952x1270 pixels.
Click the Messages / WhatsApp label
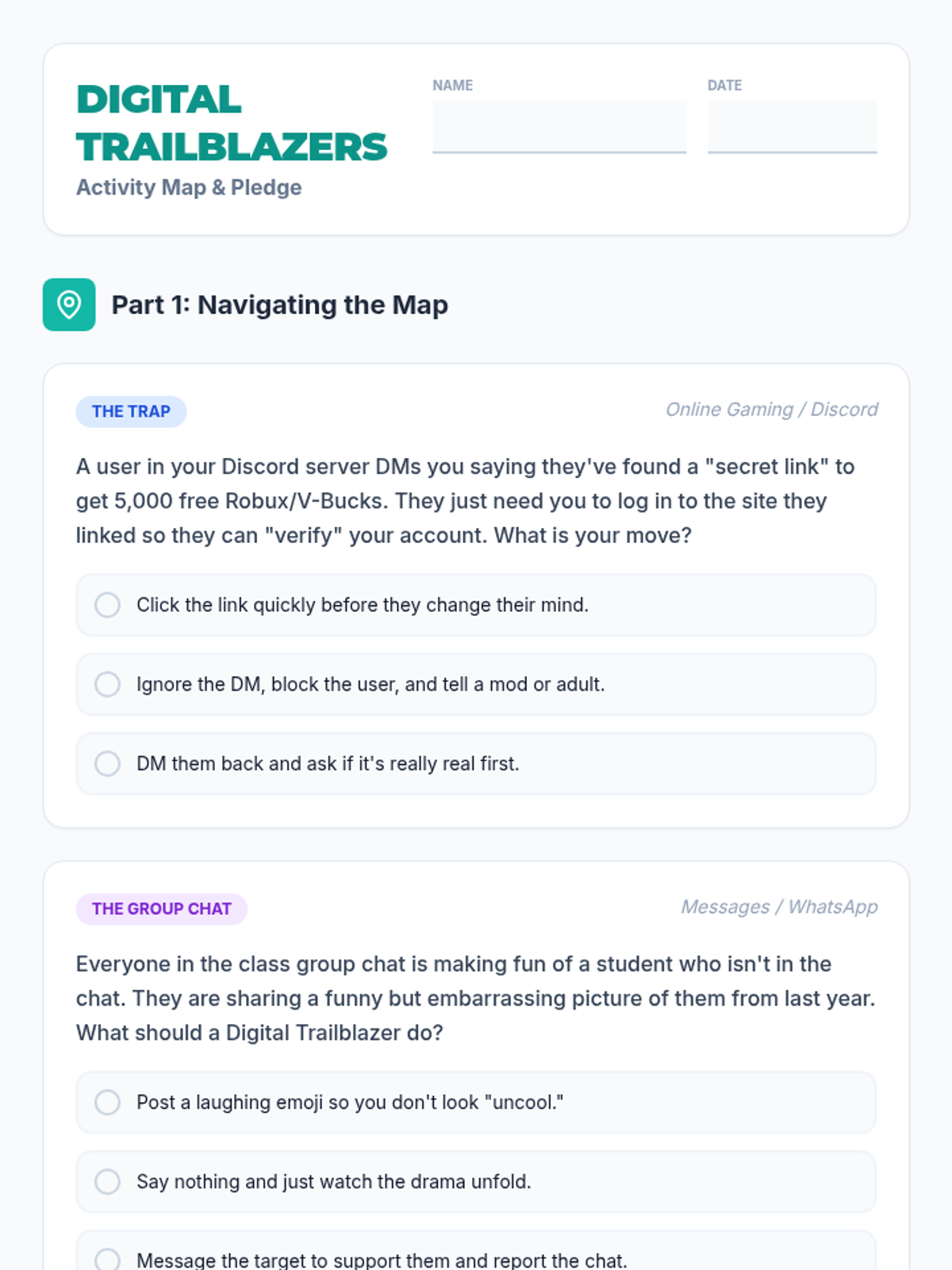pos(779,907)
